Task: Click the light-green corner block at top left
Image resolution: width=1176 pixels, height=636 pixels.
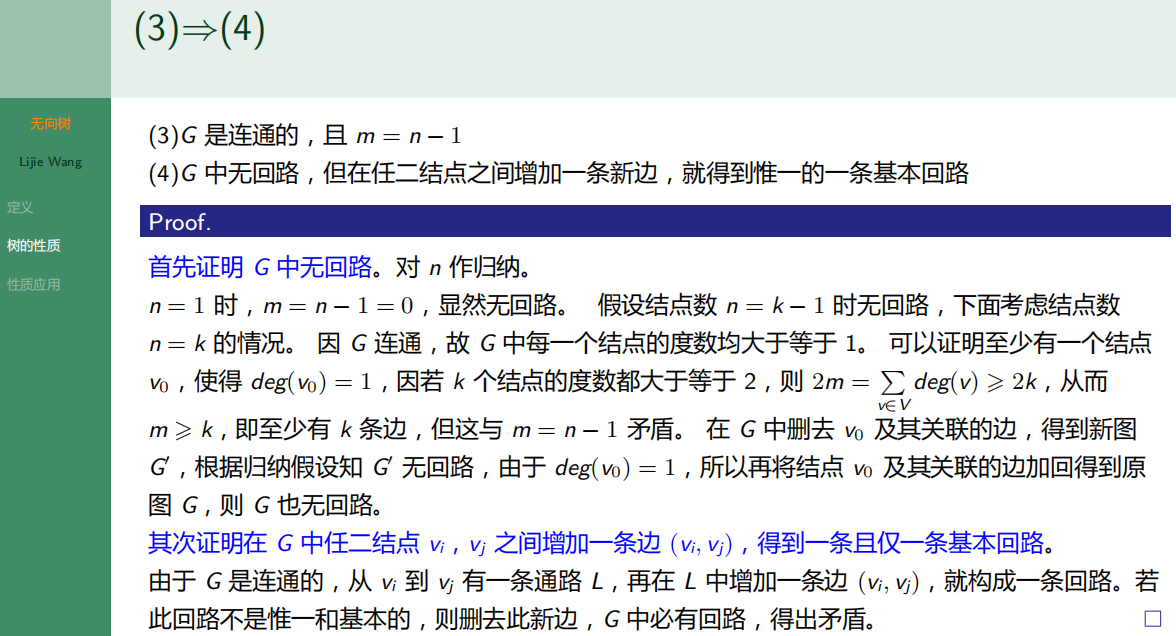Action: point(55,48)
